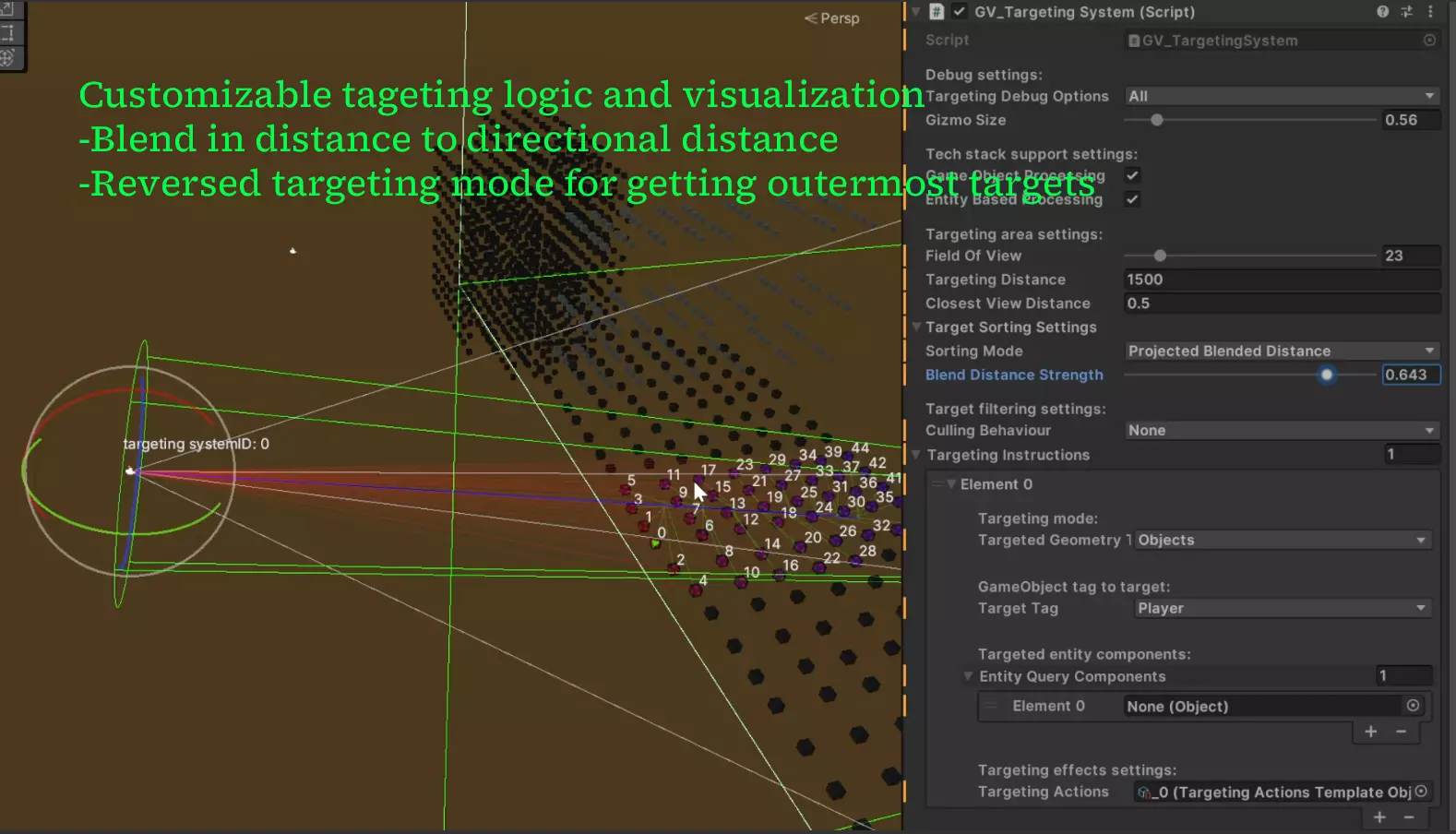Image resolution: width=1456 pixels, height=834 pixels.
Task: Toggle Entity Based Processing checkbox
Action: point(1132,199)
